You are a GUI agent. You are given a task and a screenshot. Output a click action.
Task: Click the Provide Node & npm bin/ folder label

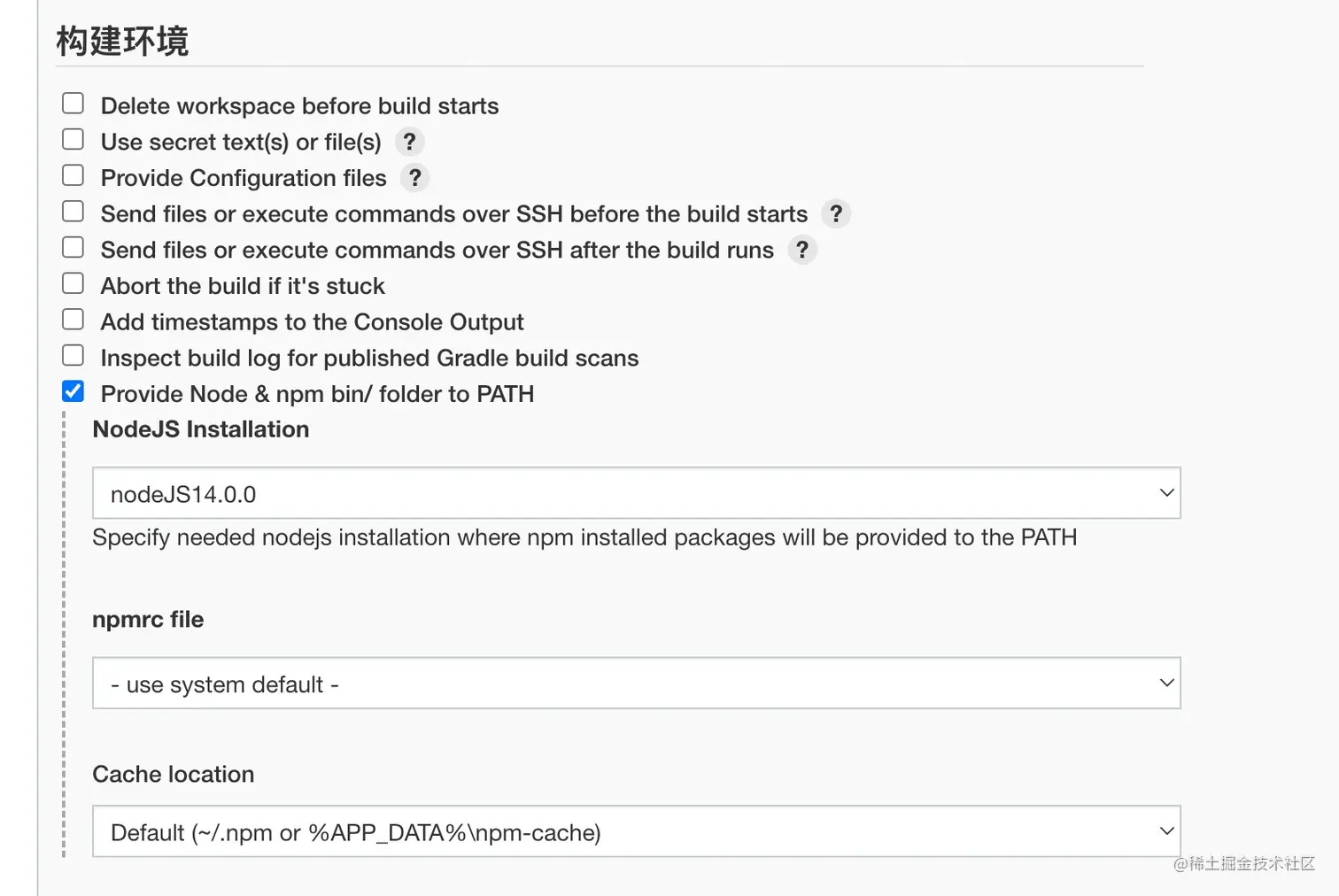pos(317,394)
